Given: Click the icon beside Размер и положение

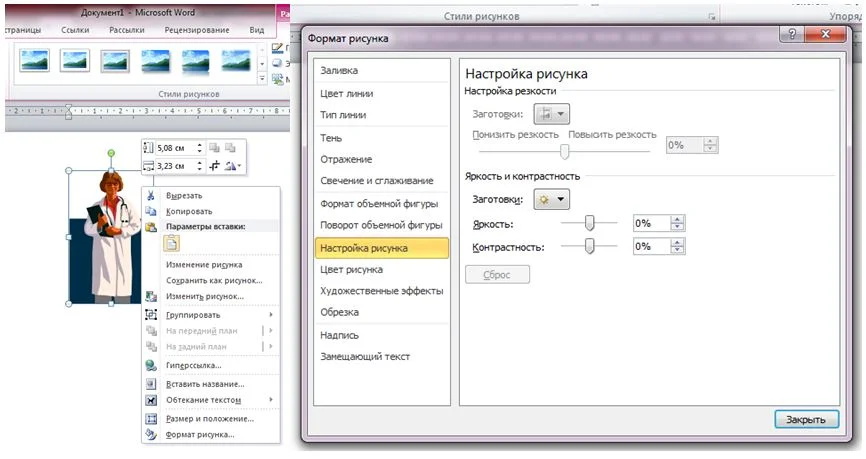Looking at the screenshot, I should click(x=152, y=418).
